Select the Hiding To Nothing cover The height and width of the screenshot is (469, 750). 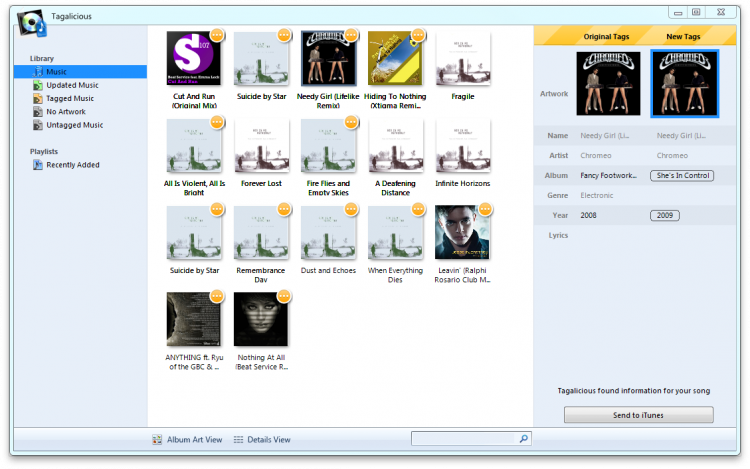pos(395,58)
